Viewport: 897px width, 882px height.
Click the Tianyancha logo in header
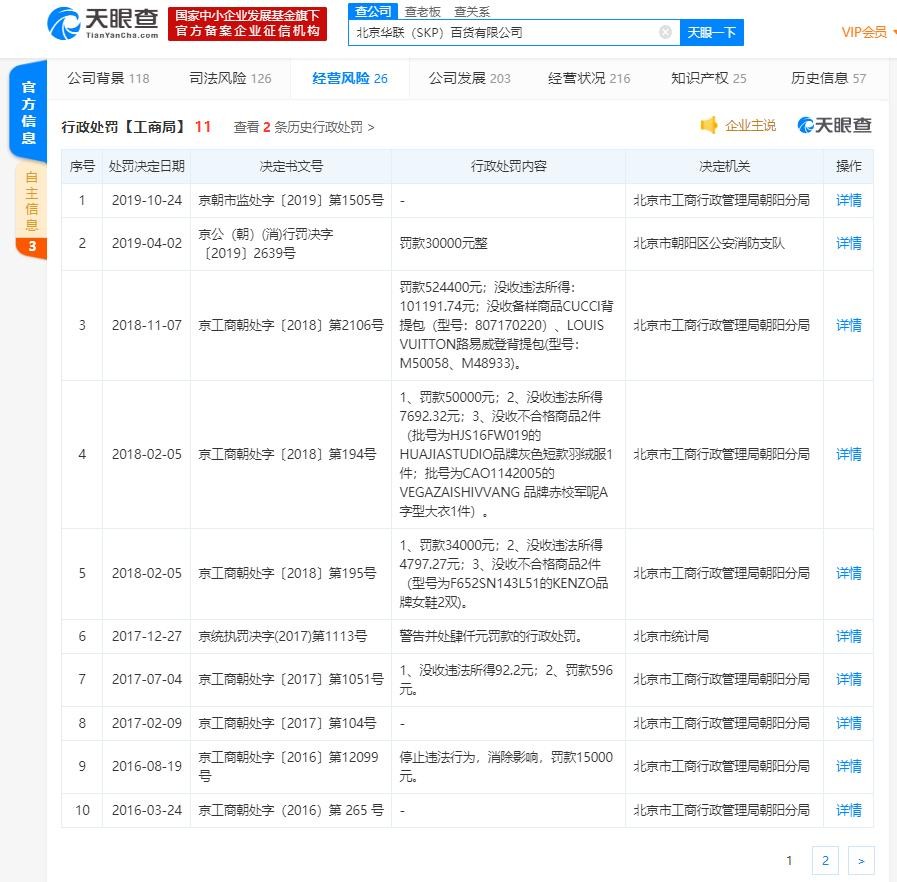coord(103,22)
